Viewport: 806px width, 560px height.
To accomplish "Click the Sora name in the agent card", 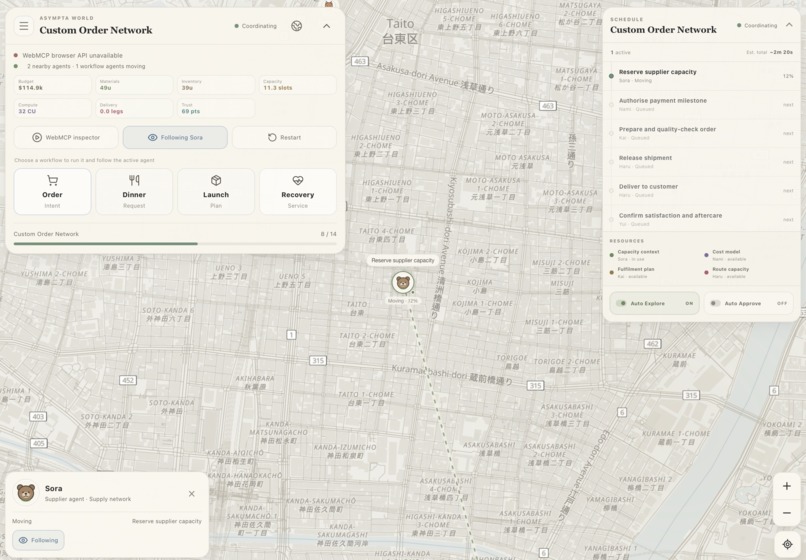I will [53, 489].
